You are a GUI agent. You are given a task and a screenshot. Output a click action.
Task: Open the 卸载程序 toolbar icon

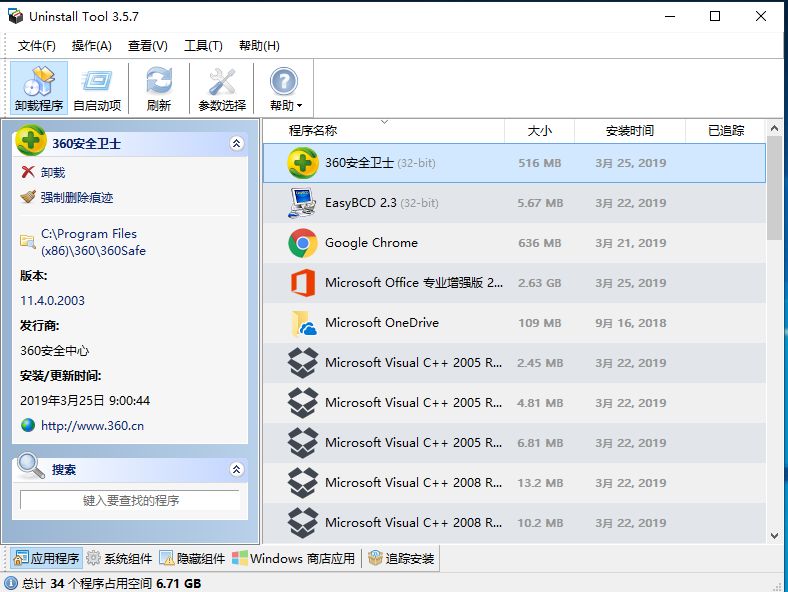[39, 88]
